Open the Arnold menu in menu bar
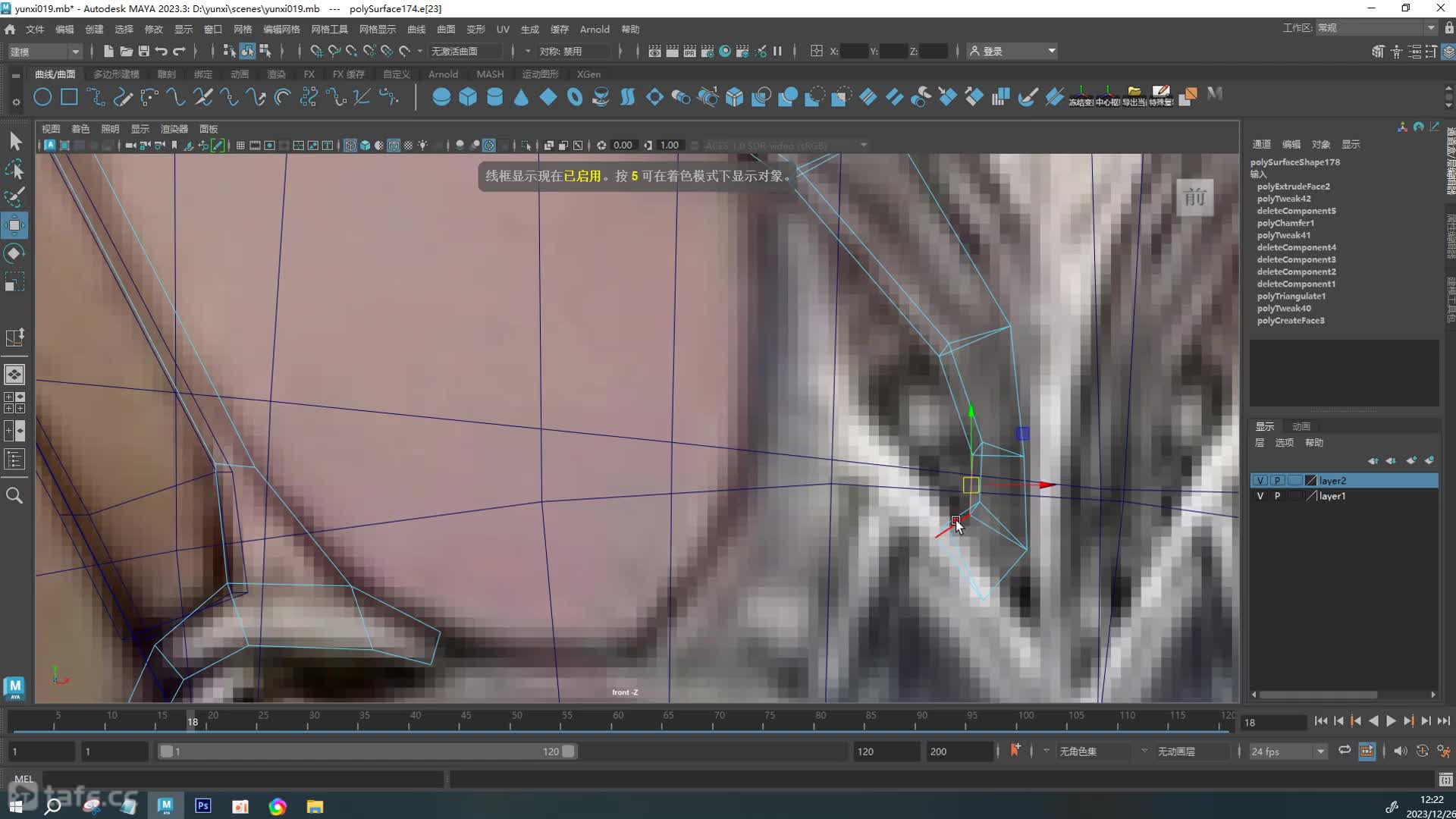Screen dimensions: 1456x819 [x=595, y=29]
